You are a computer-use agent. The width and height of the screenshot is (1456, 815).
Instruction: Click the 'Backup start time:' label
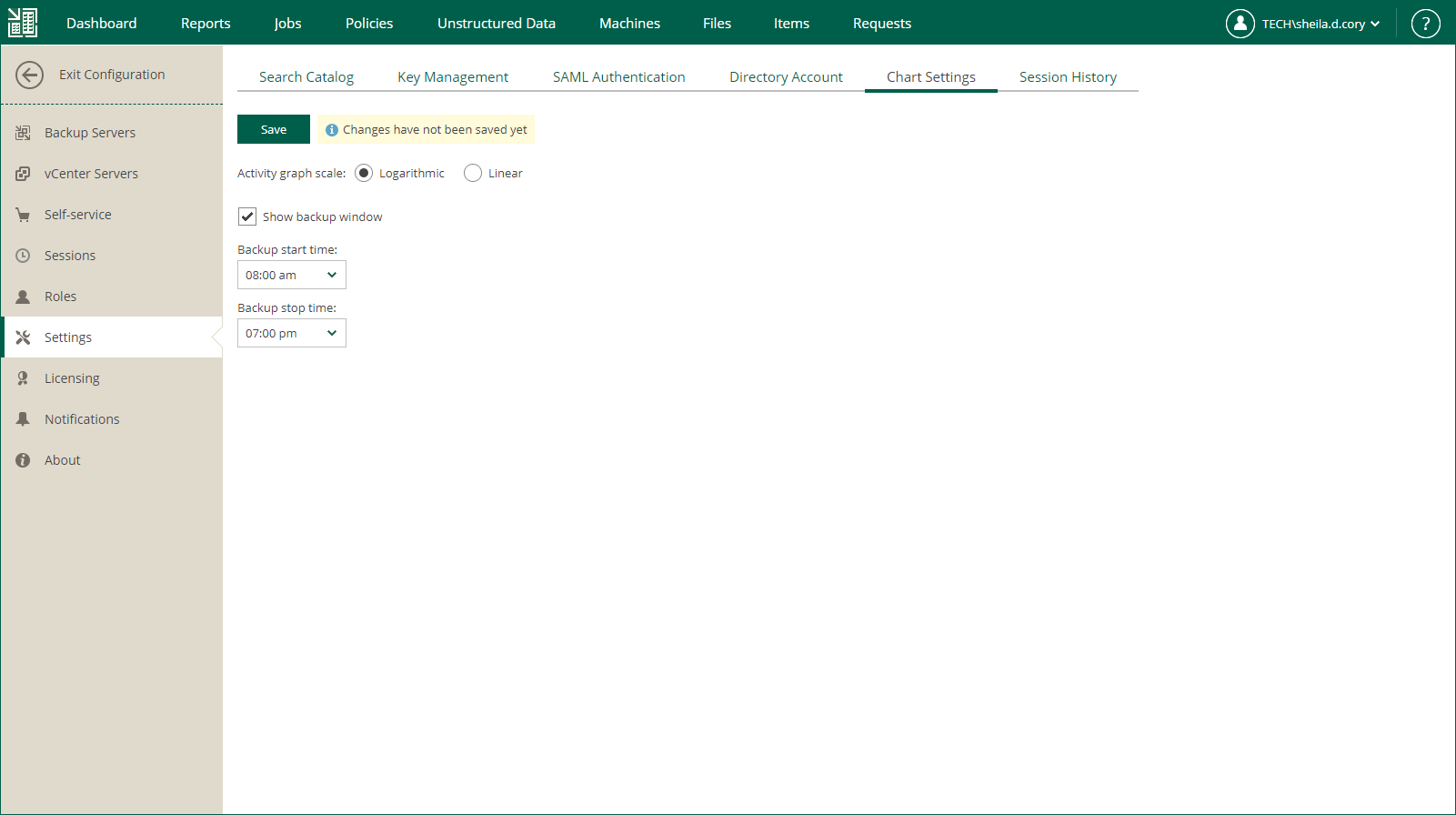click(x=287, y=249)
